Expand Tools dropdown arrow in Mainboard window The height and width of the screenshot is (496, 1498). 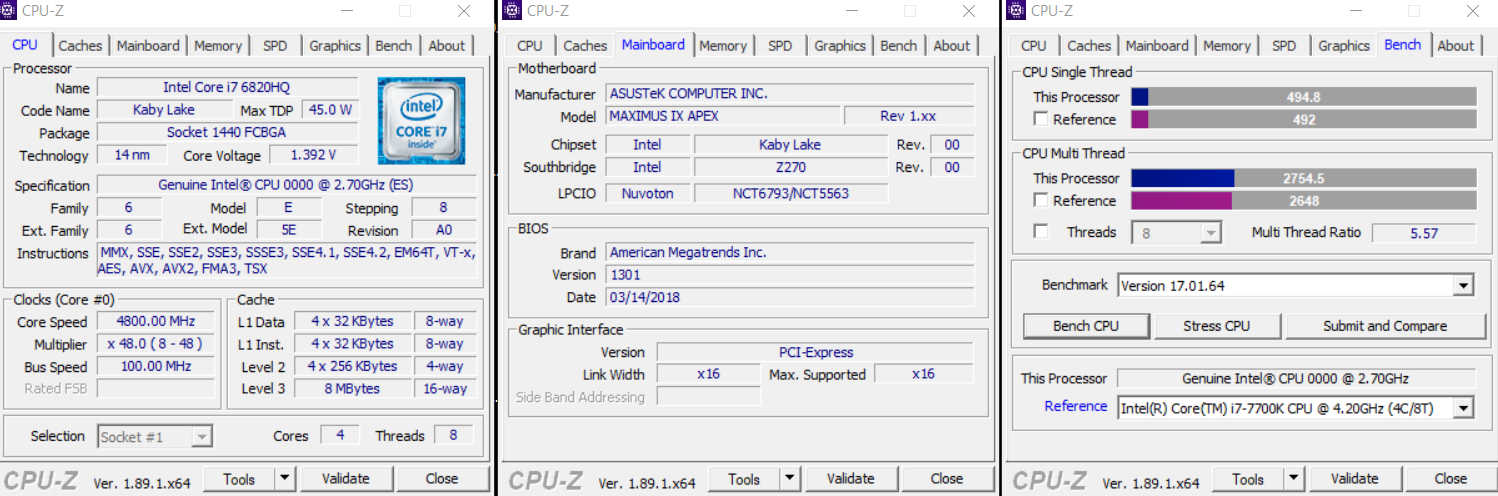coord(790,479)
